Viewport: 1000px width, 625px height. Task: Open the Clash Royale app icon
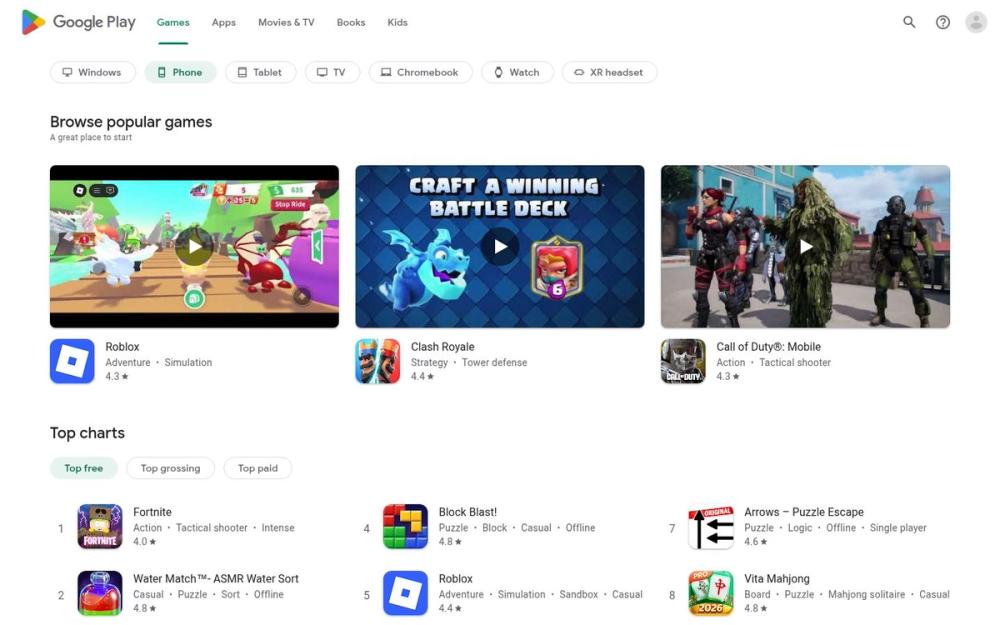(378, 361)
